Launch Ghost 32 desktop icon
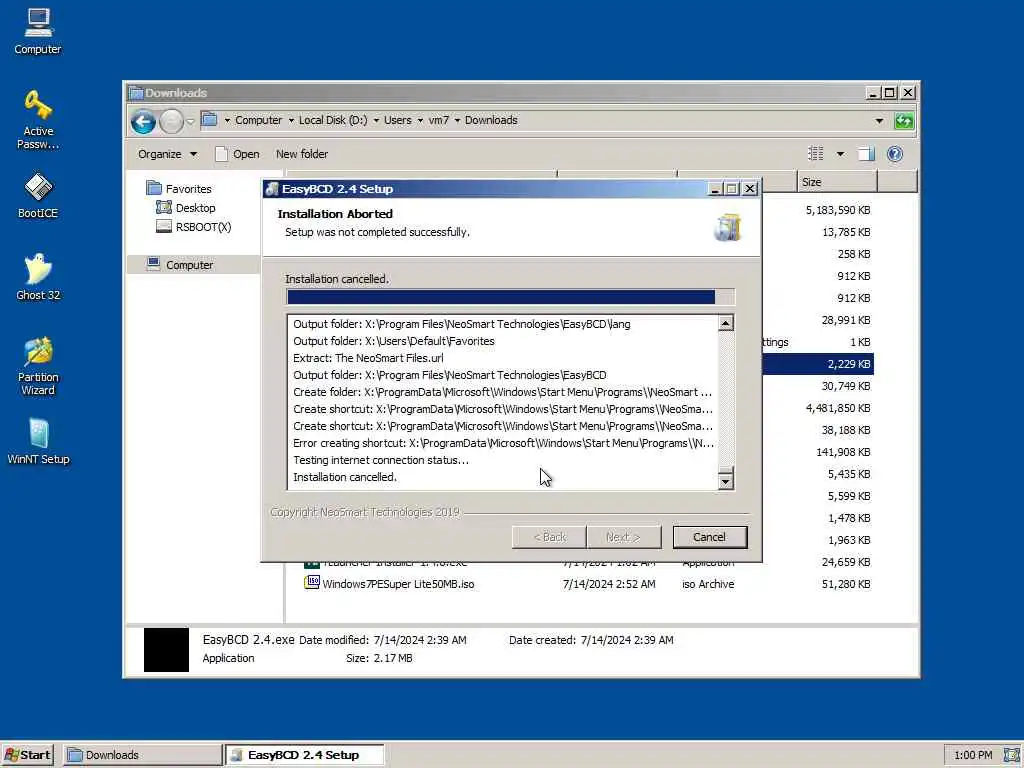 38,277
